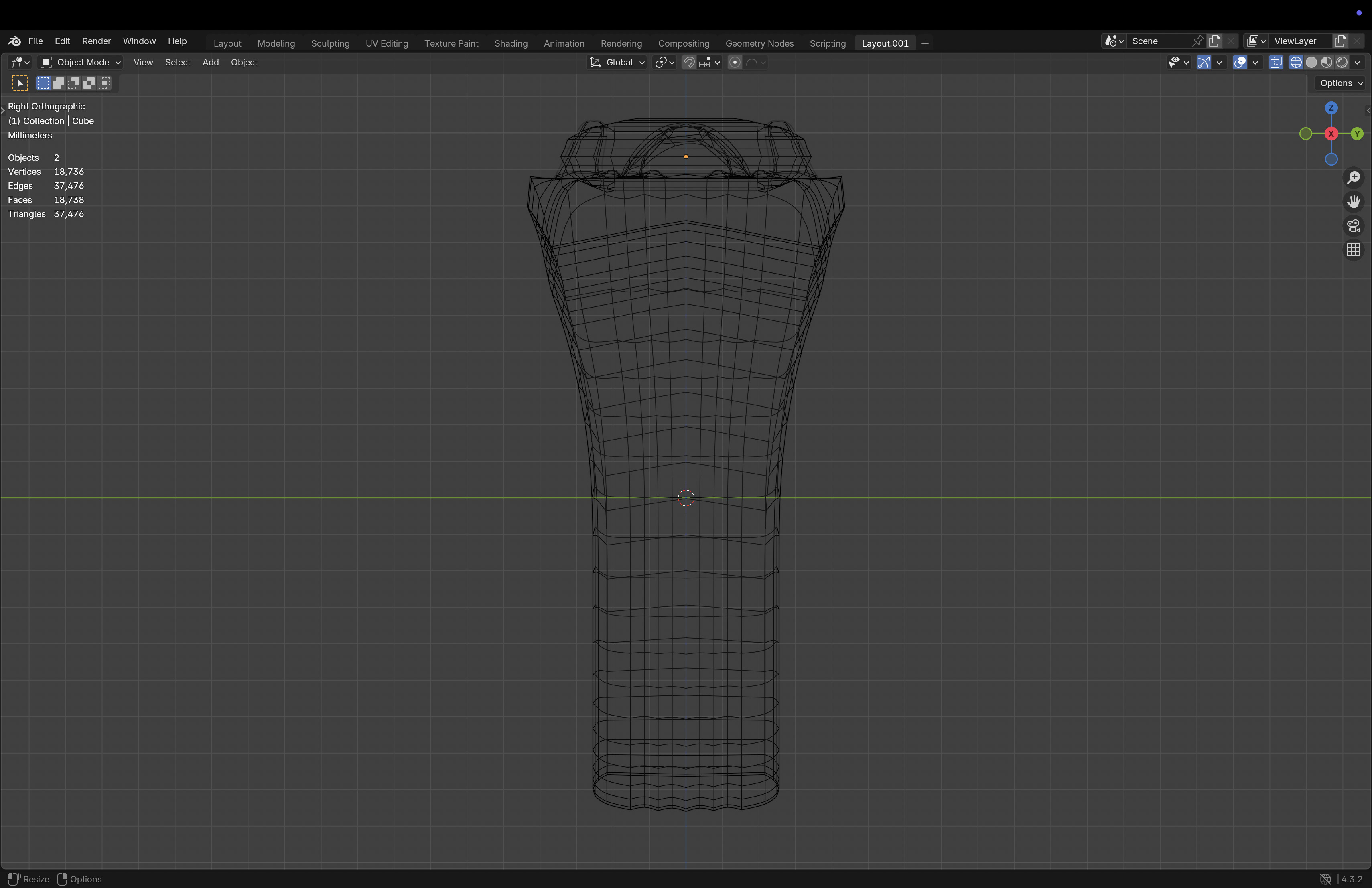Open the viewport Select menu
Image resolution: width=1372 pixels, height=888 pixels.
178,62
